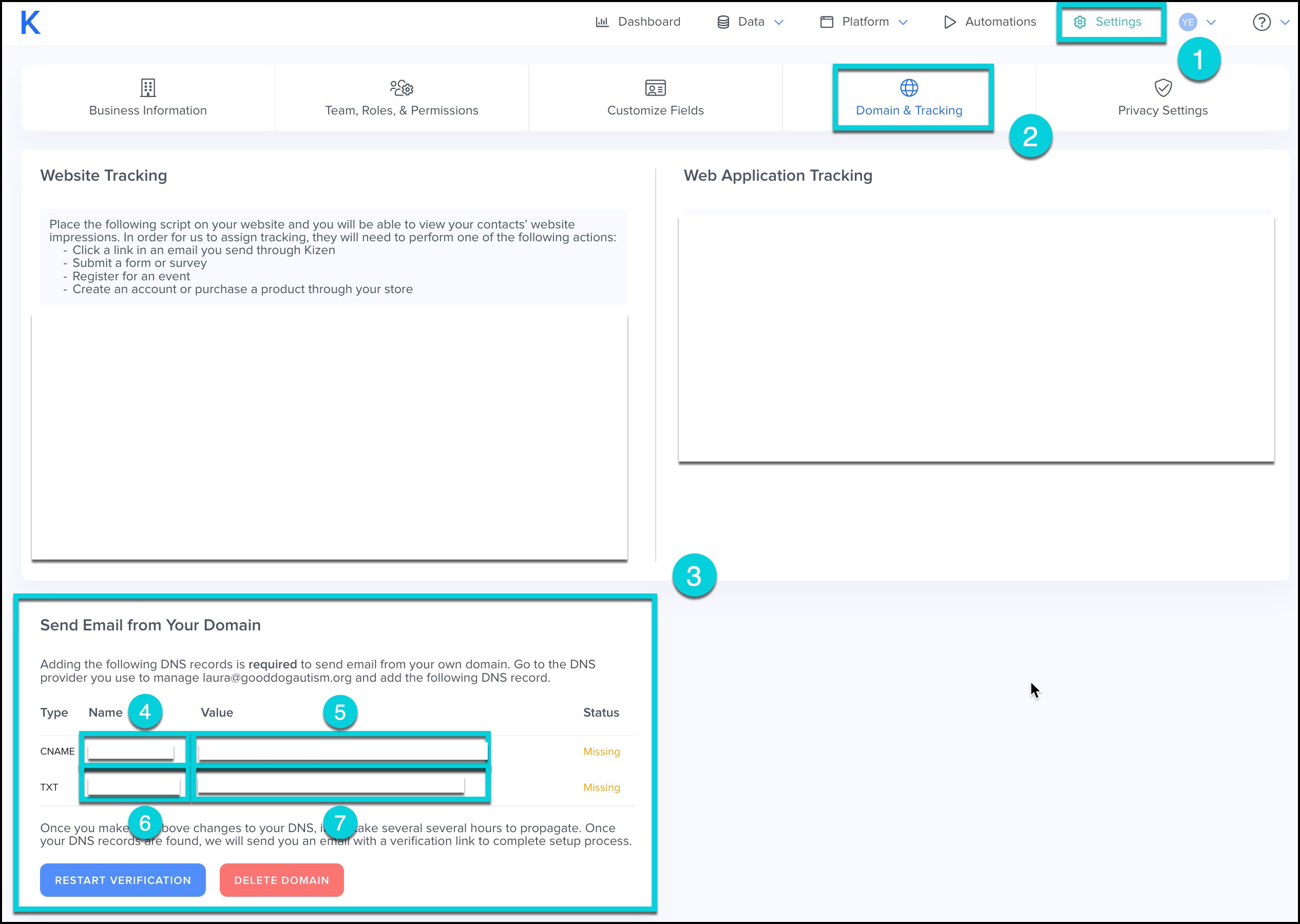Open the Business Information tab
The image size is (1300, 924).
[148, 98]
